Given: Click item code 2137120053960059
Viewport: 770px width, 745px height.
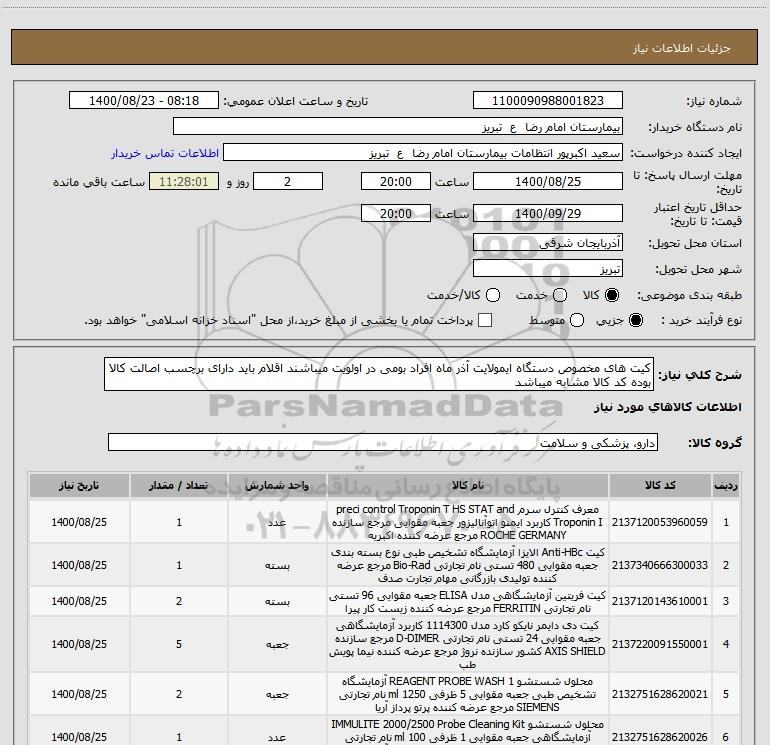Looking at the screenshot, I should tap(660, 522).
